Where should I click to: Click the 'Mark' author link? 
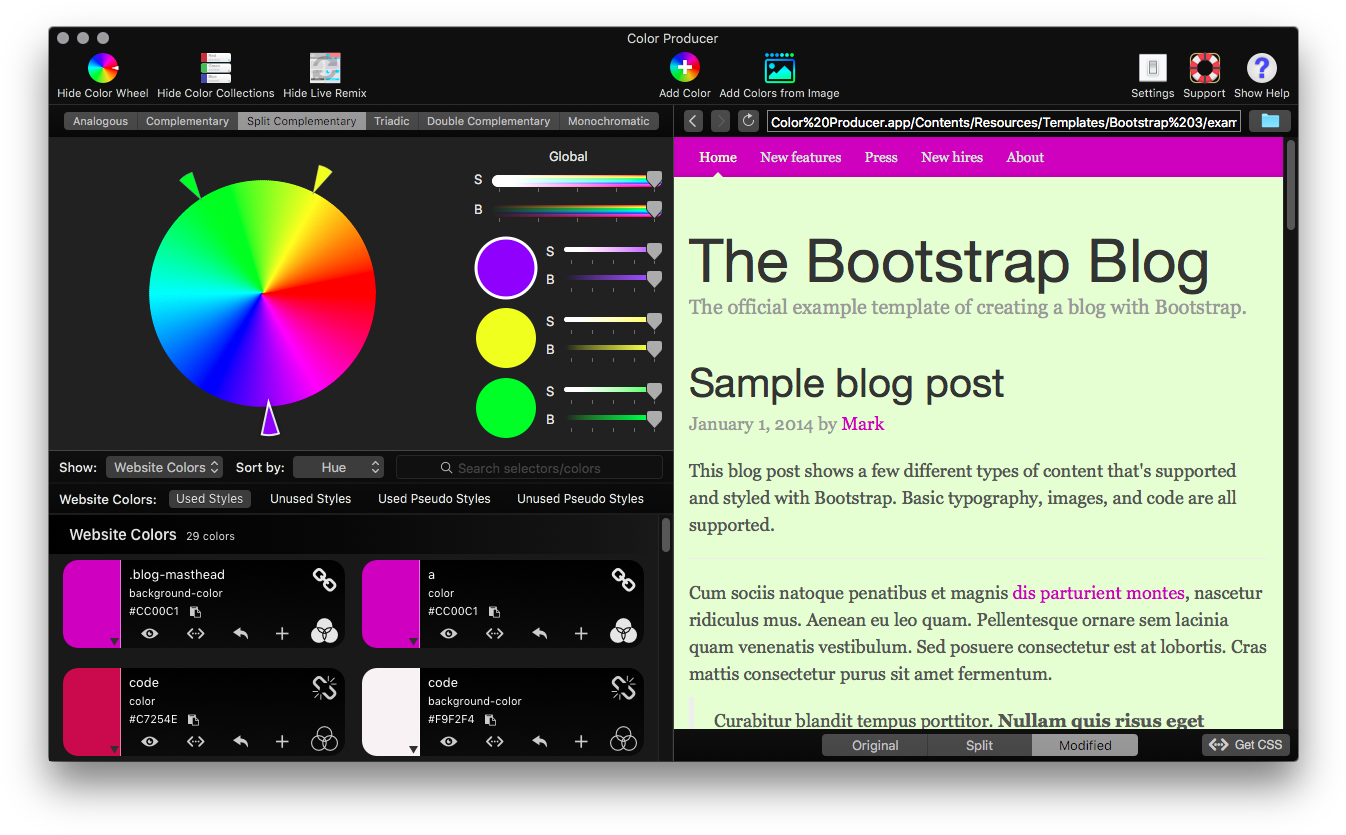pyautogui.click(x=863, y=424)
